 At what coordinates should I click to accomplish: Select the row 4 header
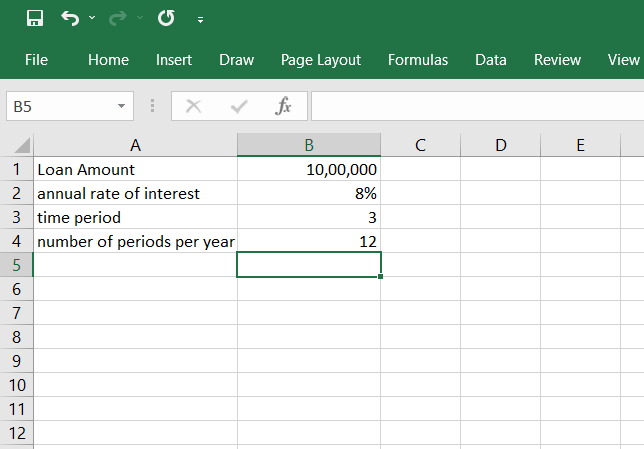[16, 241]
